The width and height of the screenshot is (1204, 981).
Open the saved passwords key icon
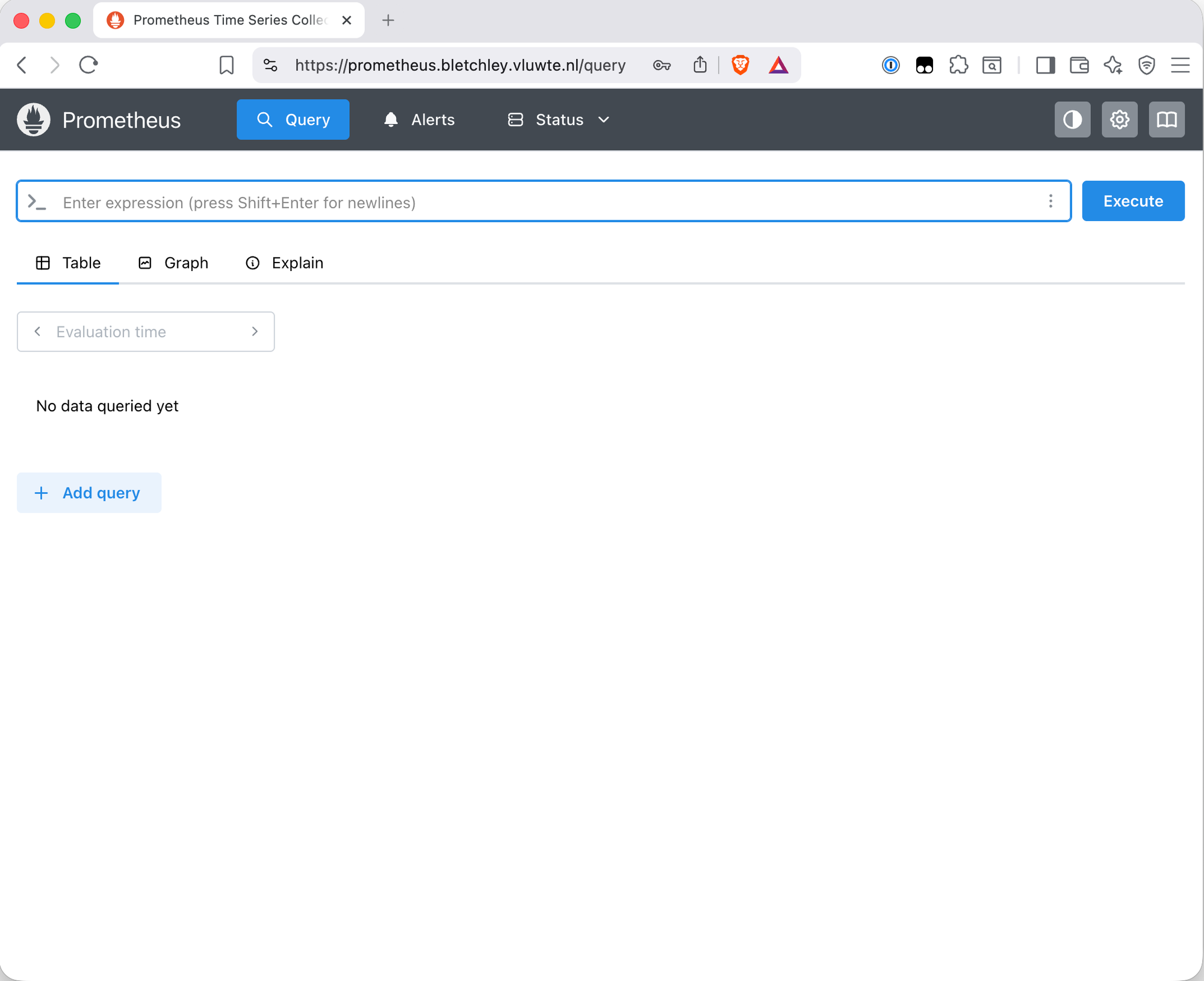point(662,64)
